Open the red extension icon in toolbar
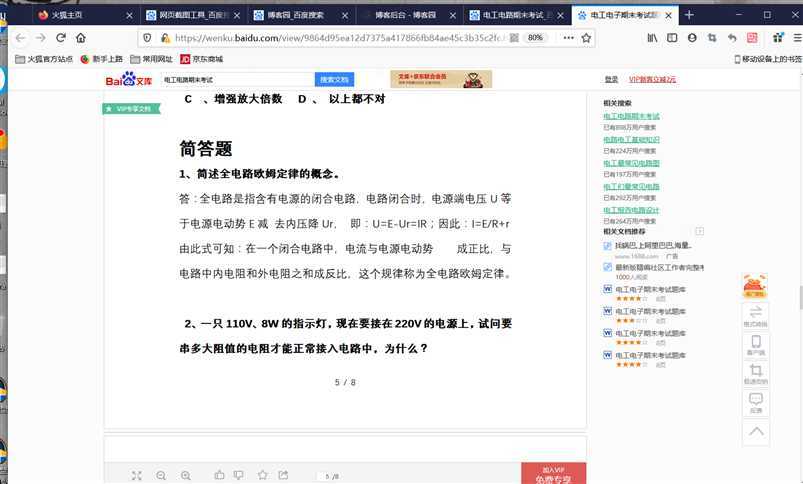 pyautogui.click(x=752, y=38)
